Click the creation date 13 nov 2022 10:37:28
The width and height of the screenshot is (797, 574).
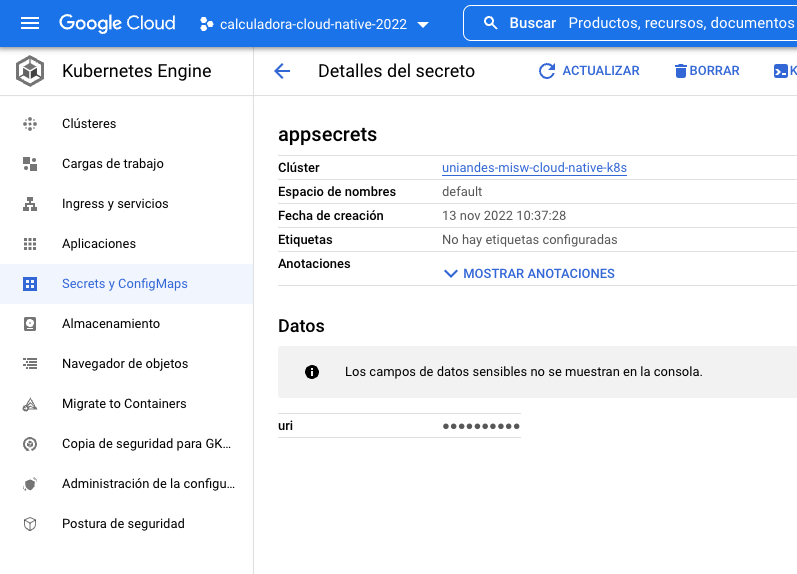[x=504, y=216]
